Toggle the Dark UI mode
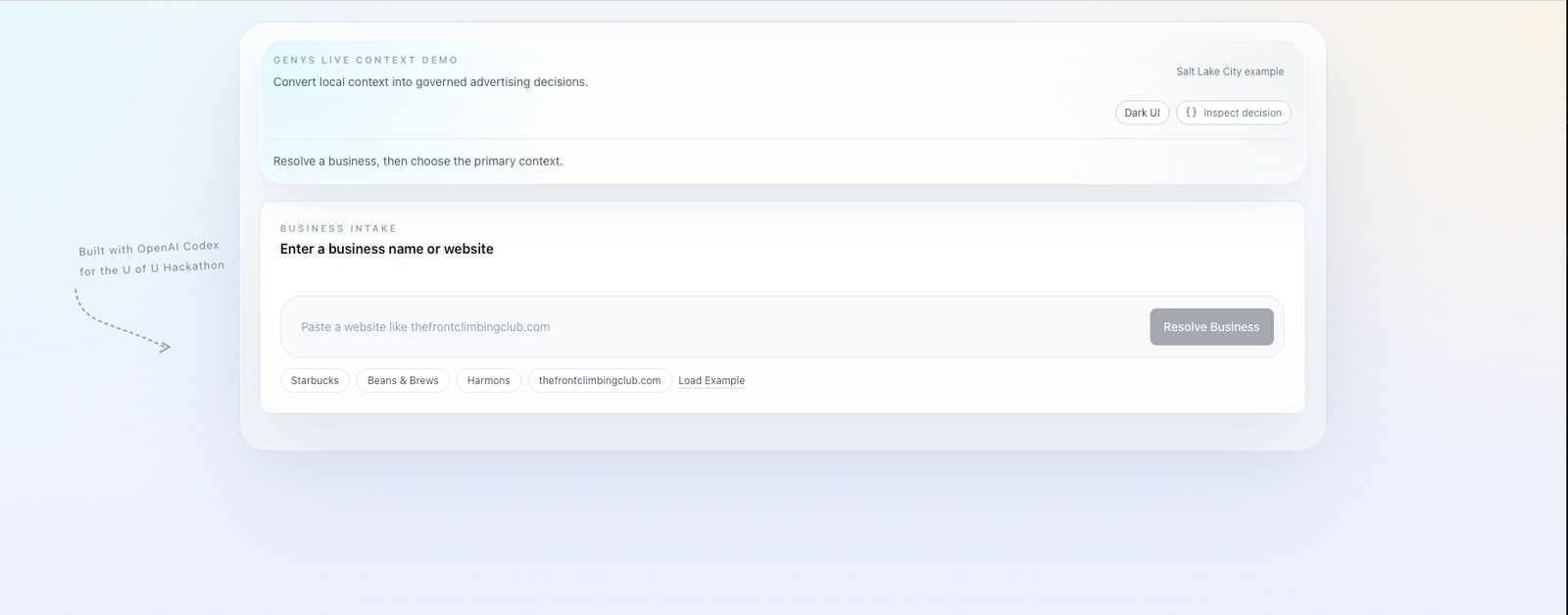The height and width of the screenshot is (615, 1568). (1142, 113)
